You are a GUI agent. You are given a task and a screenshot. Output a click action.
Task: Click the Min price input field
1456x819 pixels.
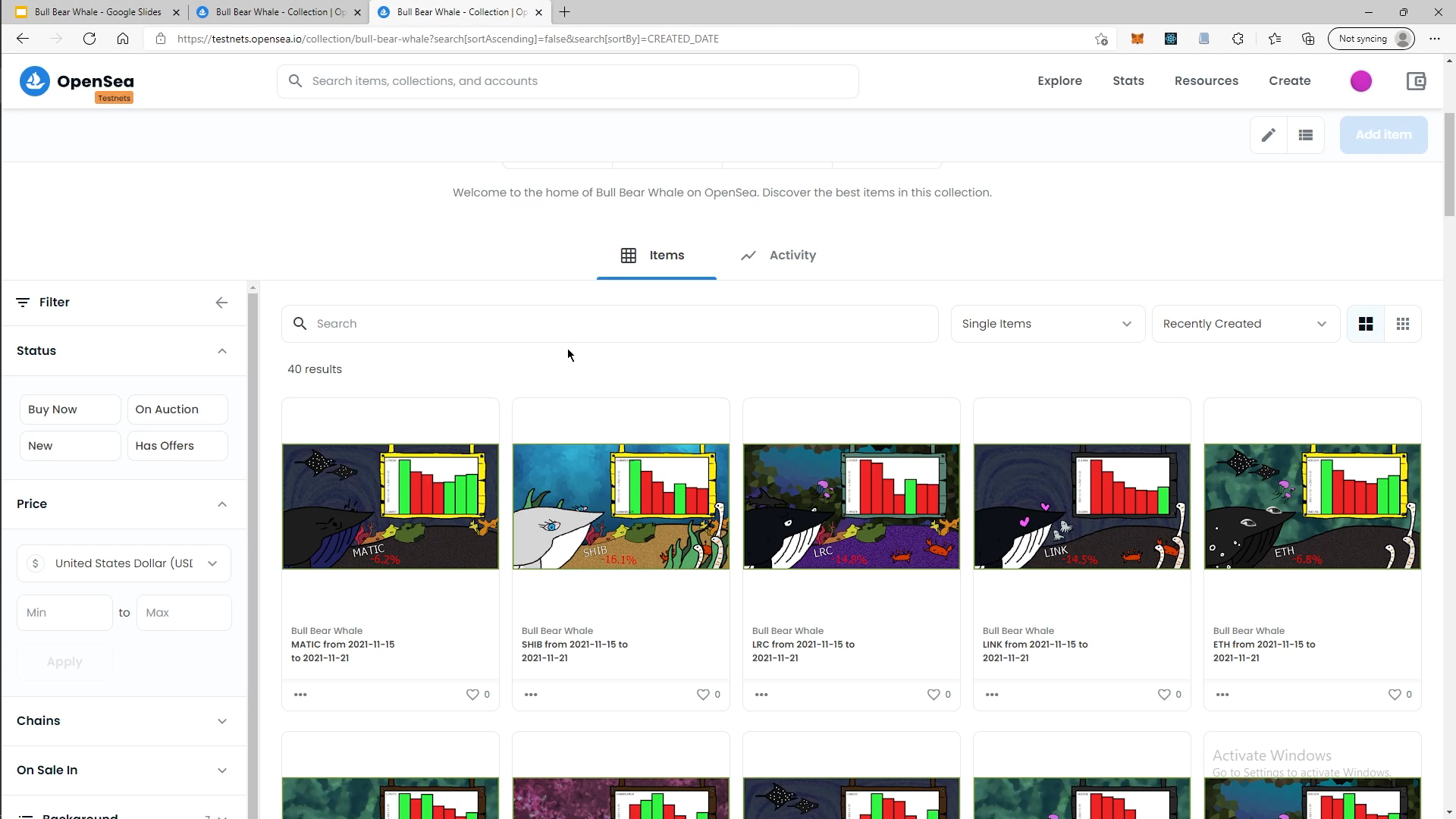click(64, 613)
